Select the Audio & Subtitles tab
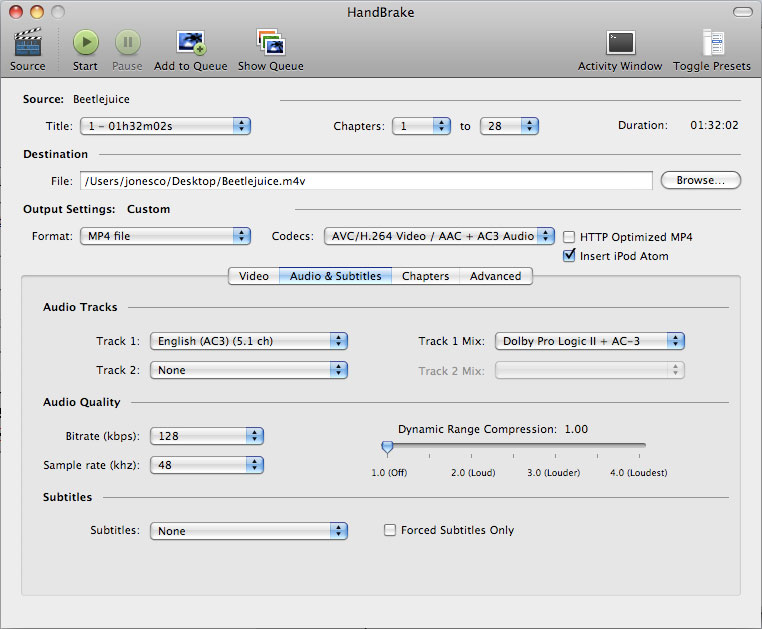The image size is (762, 629). coord(335,276)
